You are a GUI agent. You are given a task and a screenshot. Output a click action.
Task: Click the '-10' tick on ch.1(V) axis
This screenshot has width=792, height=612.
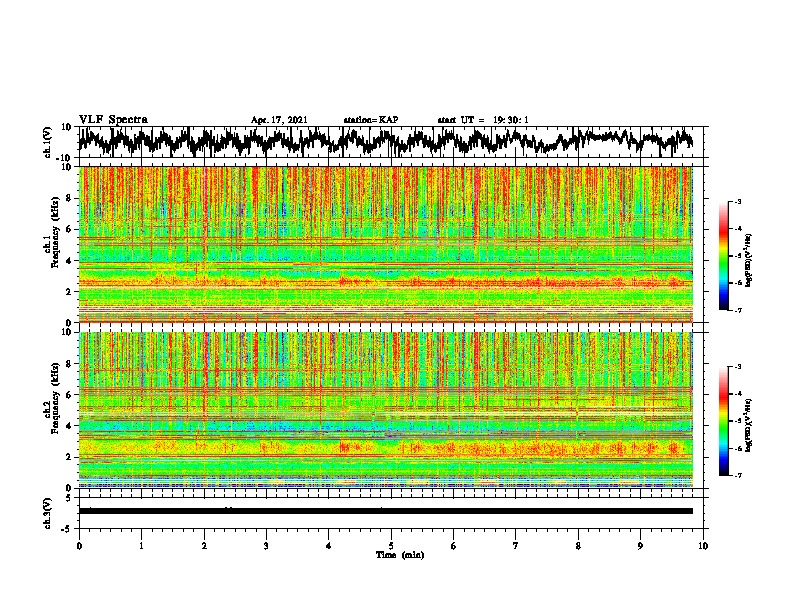click(x=65, y=158)
